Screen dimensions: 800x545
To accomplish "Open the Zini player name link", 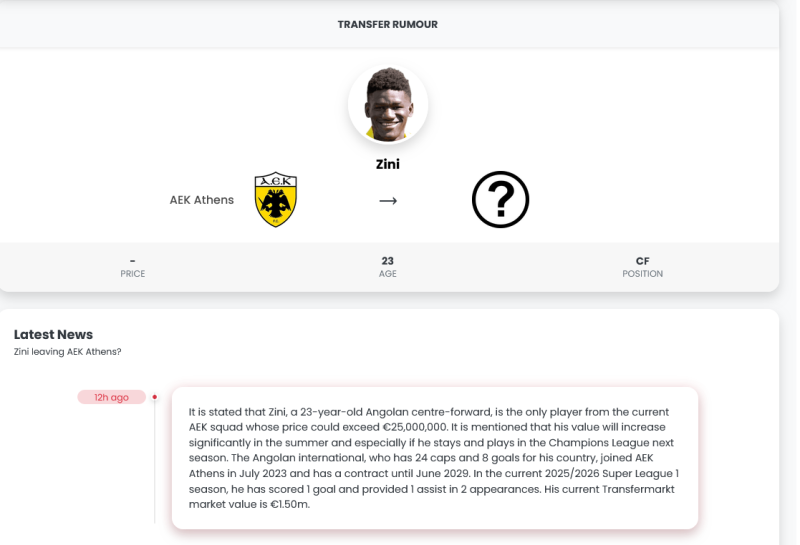I will [x=388, y=164].
